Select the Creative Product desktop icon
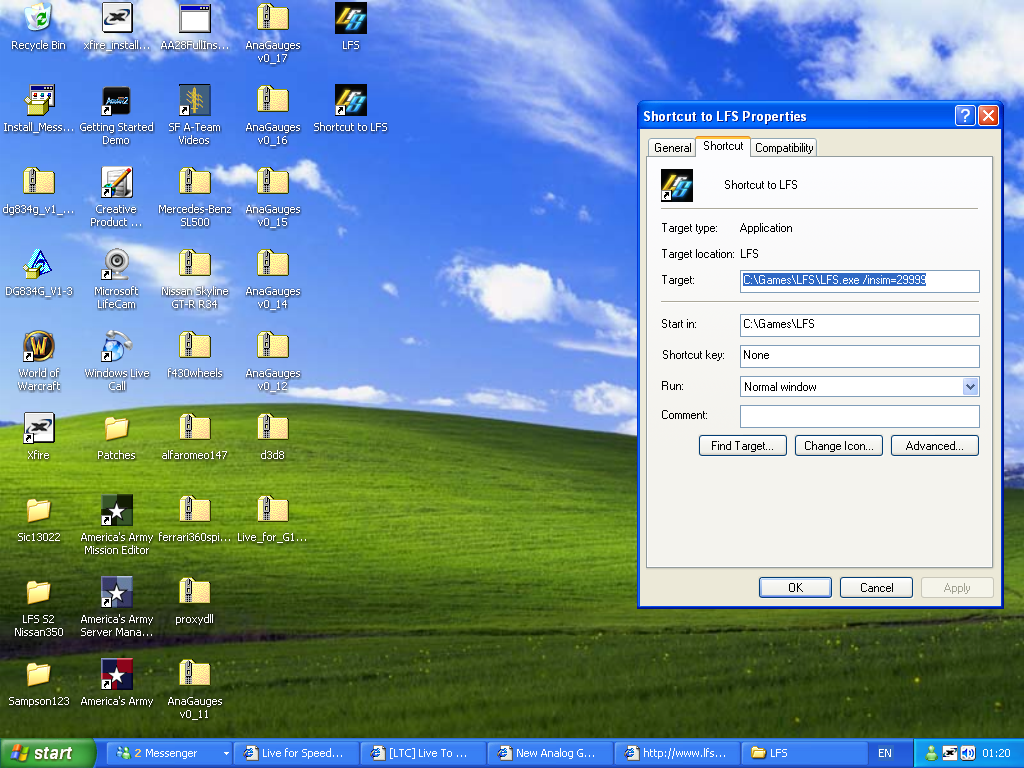The width and height of the screenshot is (1024, 768). (x=117, y=197)
